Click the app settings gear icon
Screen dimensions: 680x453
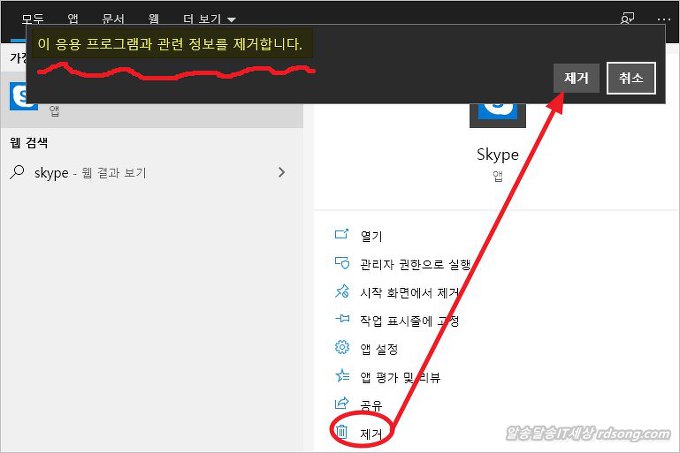[x=342, y=347]
